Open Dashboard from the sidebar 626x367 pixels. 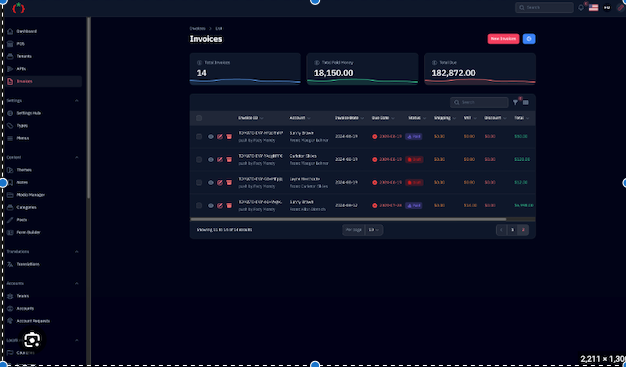tap(26, 31)
